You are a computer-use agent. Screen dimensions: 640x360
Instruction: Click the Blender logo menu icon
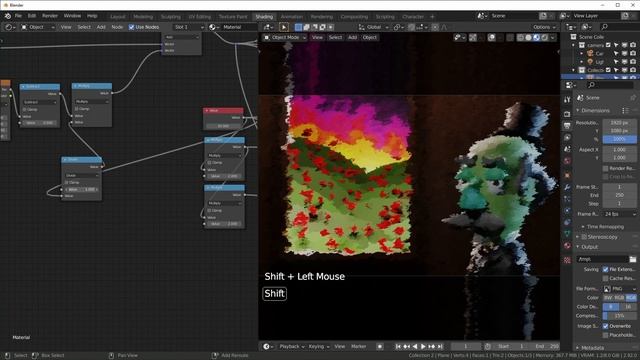[7, 16]
